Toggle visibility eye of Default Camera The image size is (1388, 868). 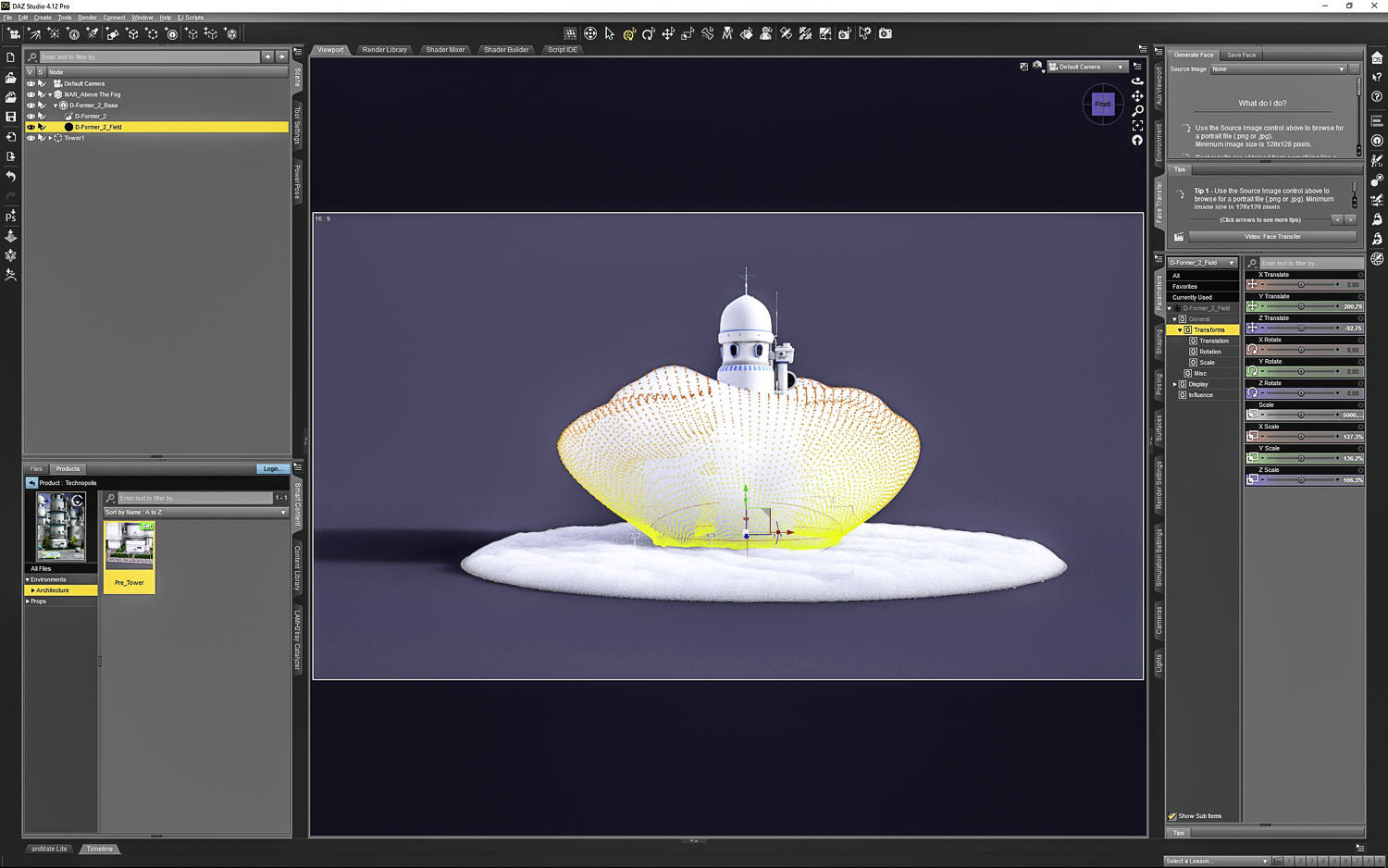(x=31, y=83)
